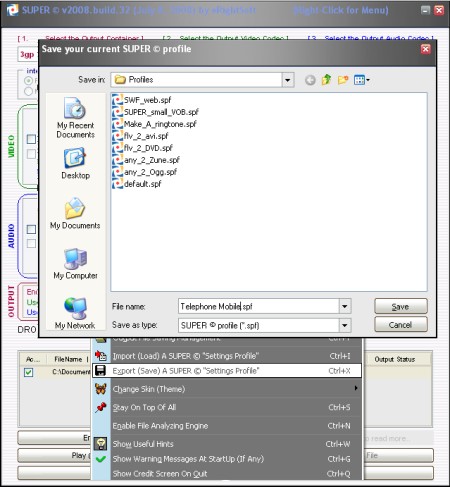This screenshot has height=487, width=450.
Task: Select the default.spf file
Action: coord(142,184)
